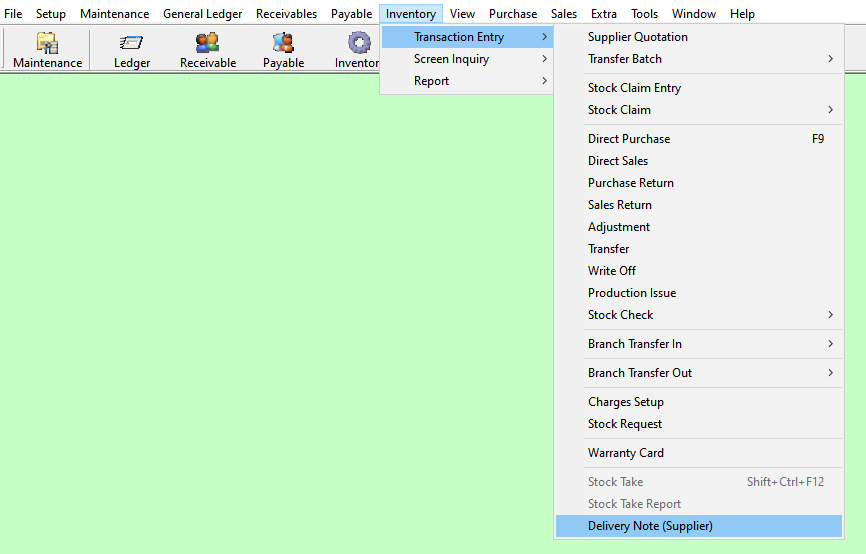Choose Warranty Card entry
The image size is (866, 554).
pos(699,453)
